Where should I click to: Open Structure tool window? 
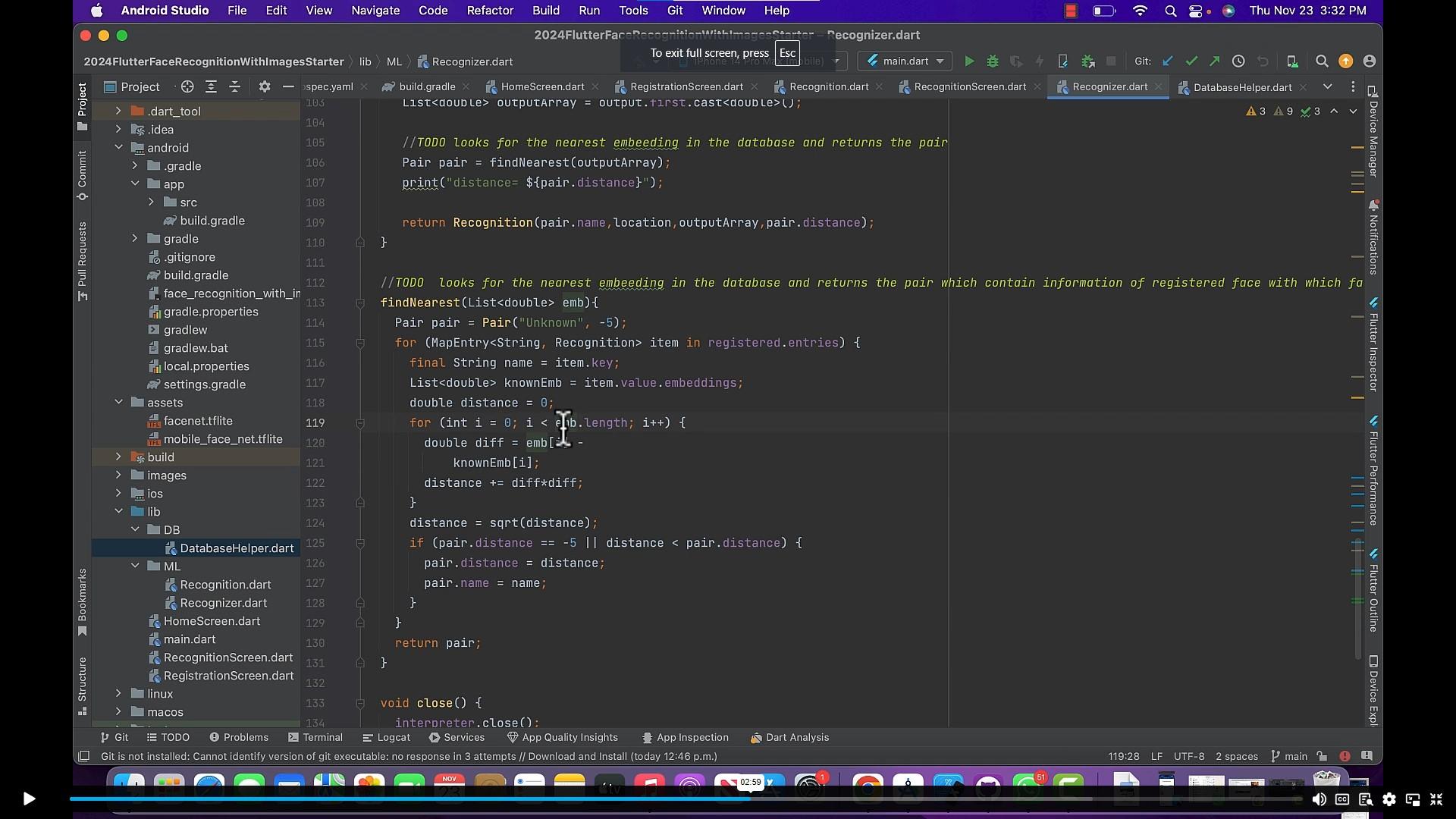tap(82, 686)
